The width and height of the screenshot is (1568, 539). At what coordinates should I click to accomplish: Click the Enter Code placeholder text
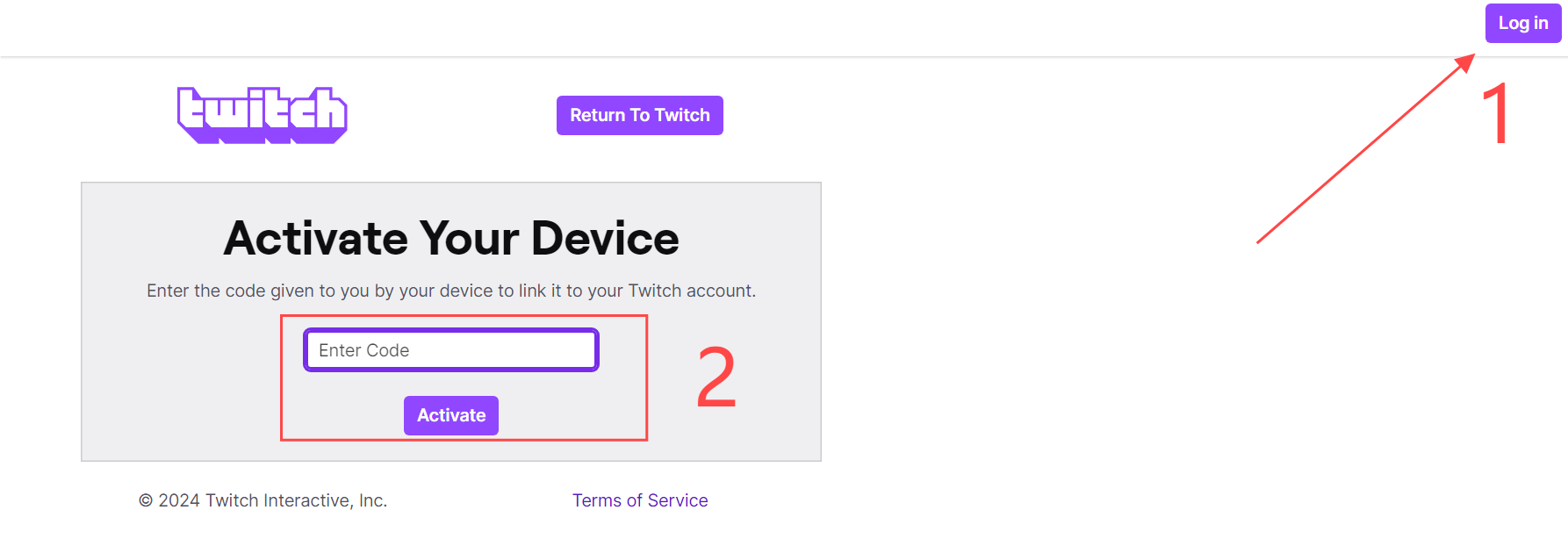[362, 349]
